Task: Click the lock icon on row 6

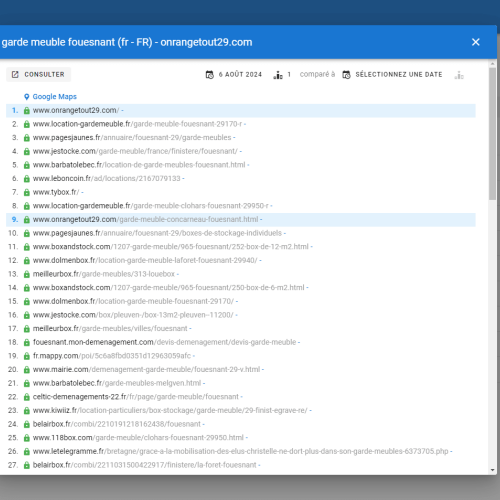Action: click(x=27, y=179)
